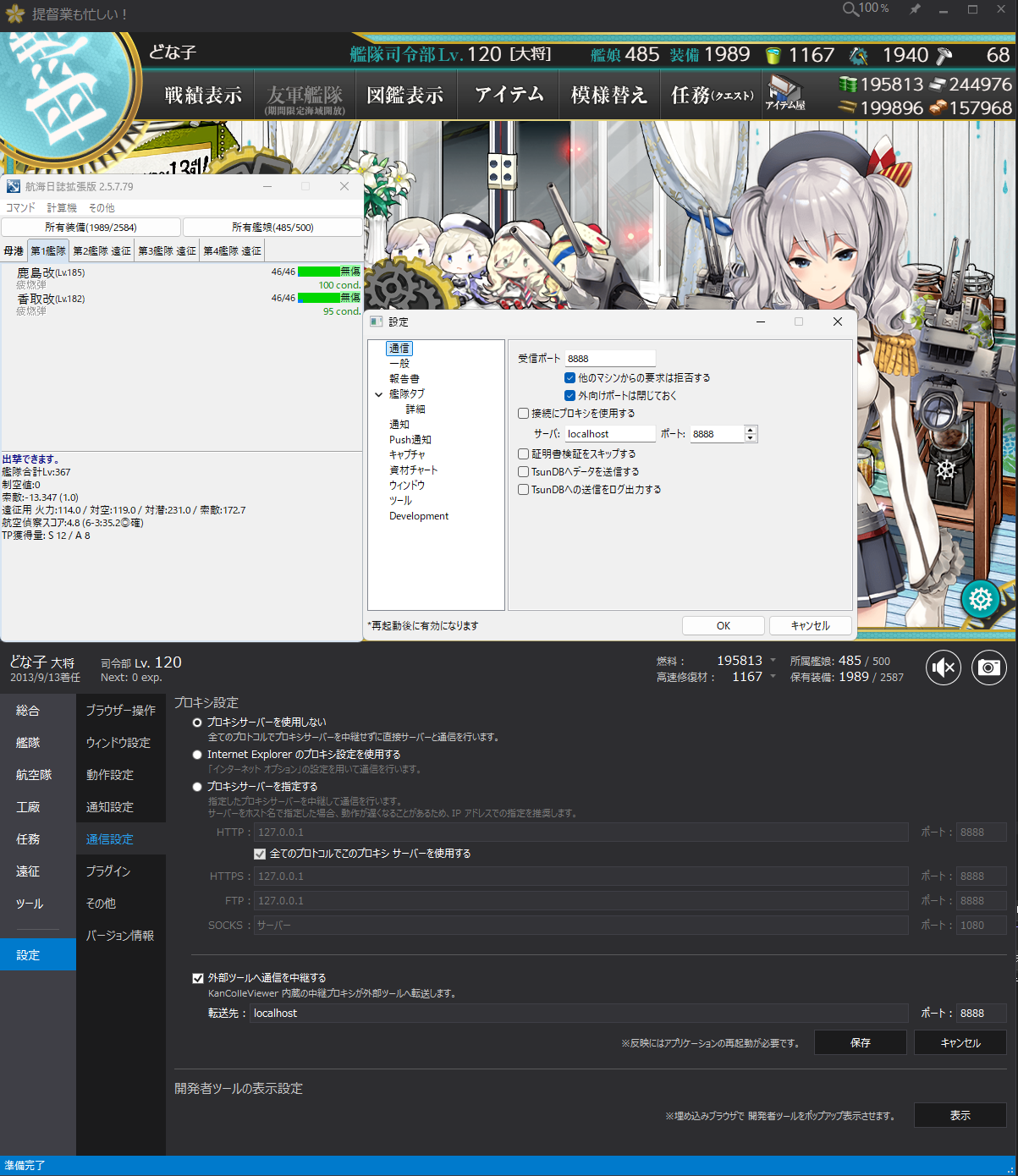Viewport: 1018px width, 1176px height.
Task: Click the サーバ localhost field in 設定
Action: [610, 434]
